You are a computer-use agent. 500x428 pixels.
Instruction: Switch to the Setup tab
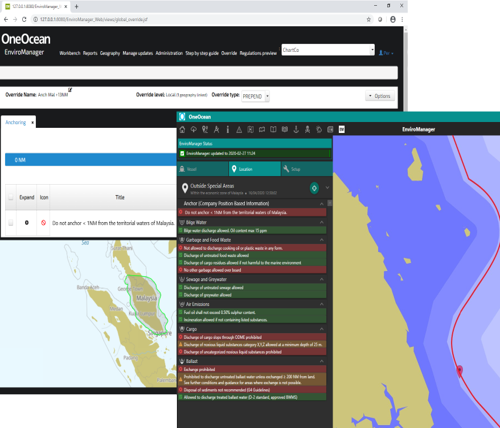click(306, 169)
